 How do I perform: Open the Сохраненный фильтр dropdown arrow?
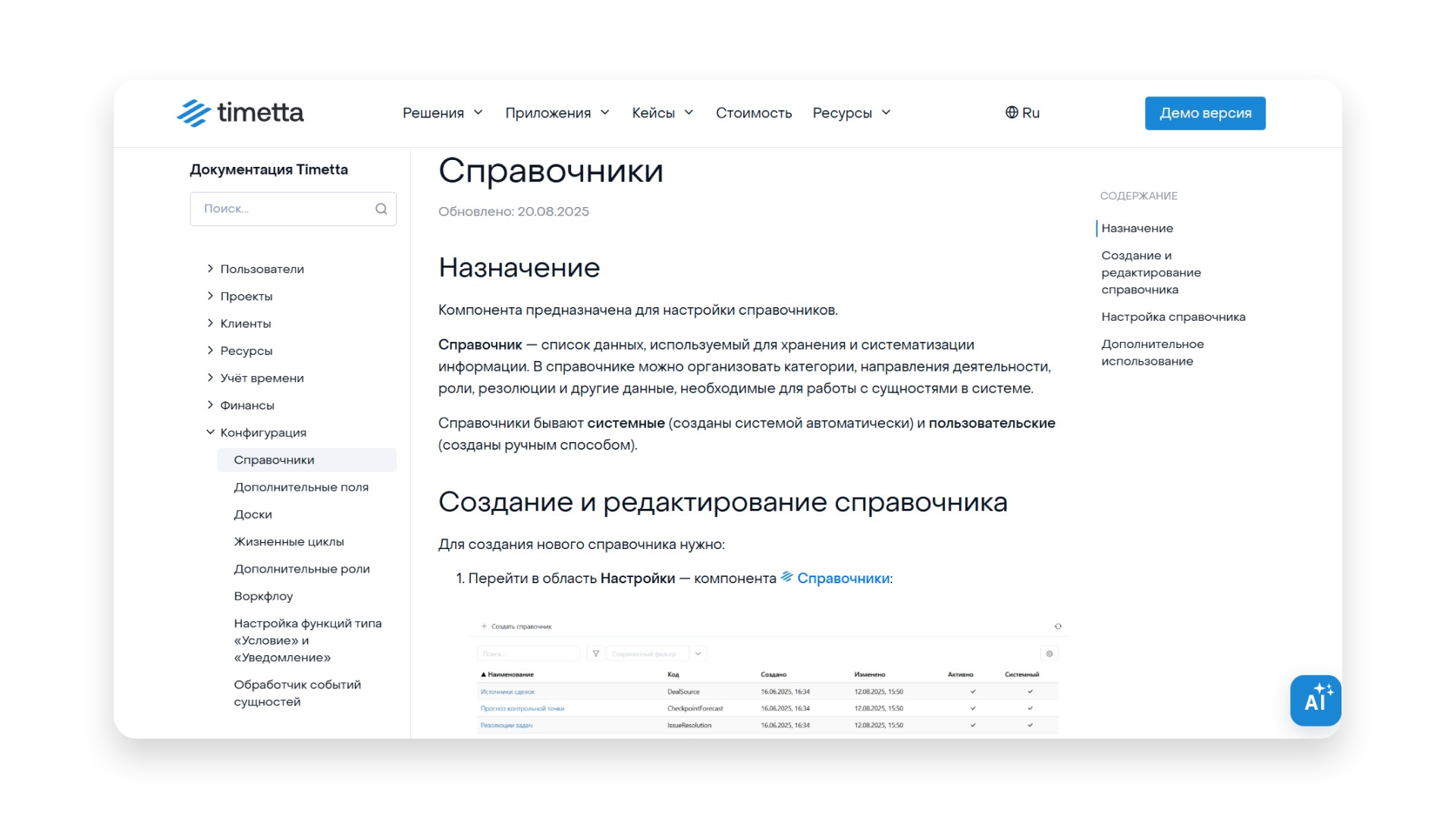[x=697, y=653]
